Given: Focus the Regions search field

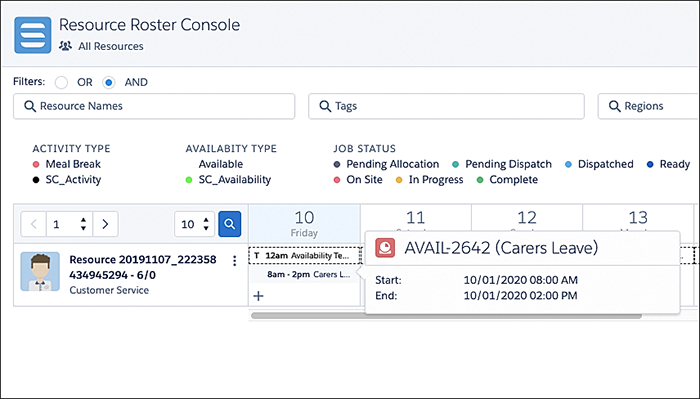Looking at the screenshot, I should click(x=649, y=106).
